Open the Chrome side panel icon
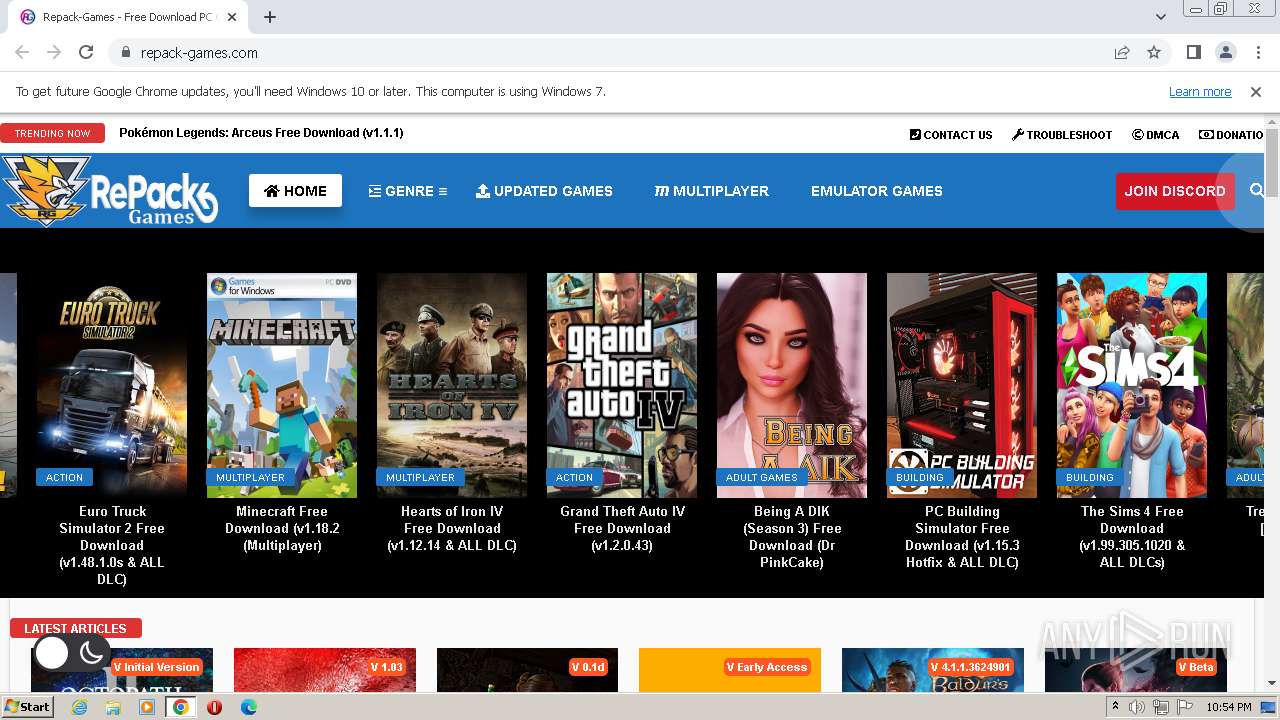The image size is (1280, 720). point(1193,52)
